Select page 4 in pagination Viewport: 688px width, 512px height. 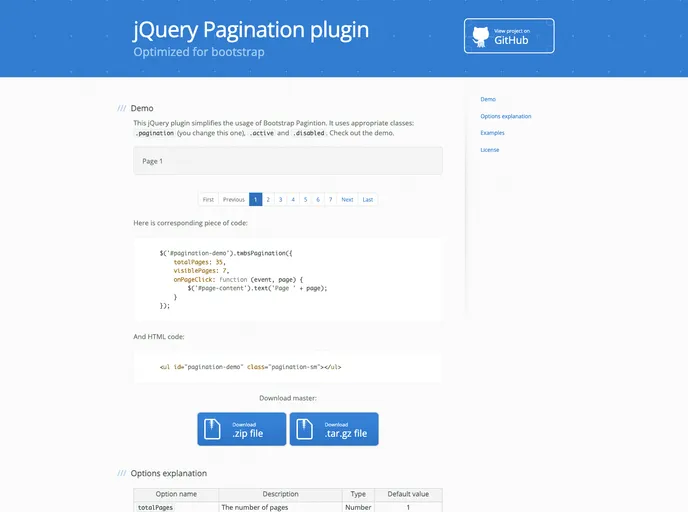(293, 200)
